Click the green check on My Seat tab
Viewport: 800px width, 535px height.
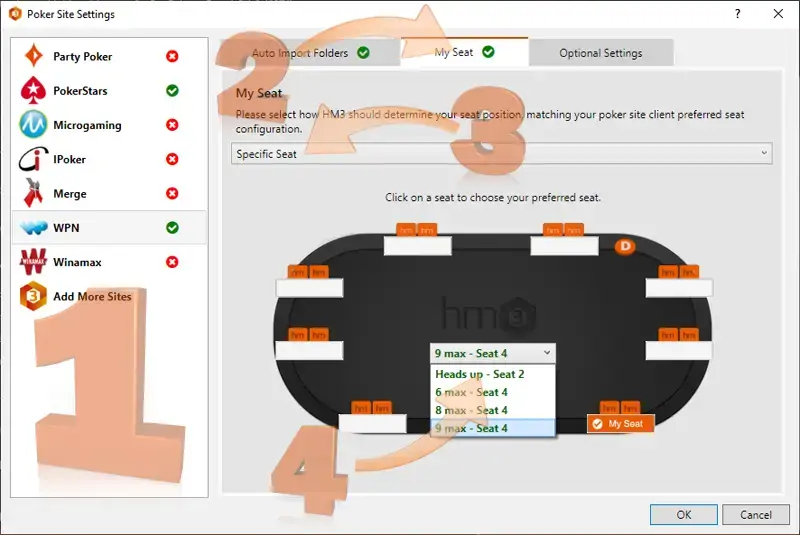488,52
